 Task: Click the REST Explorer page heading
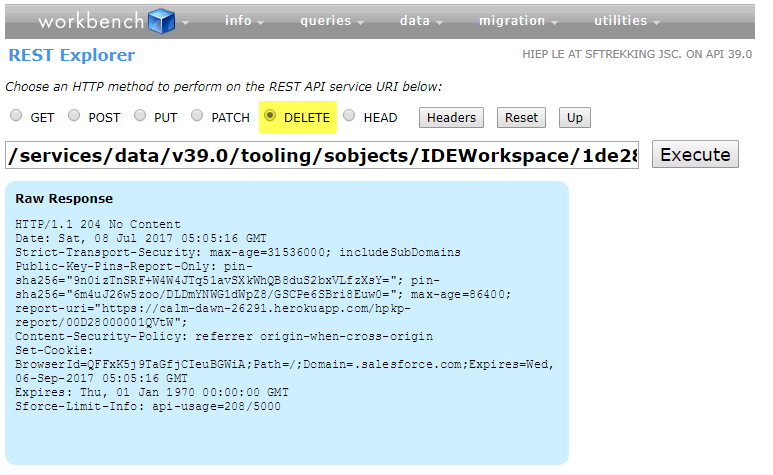pos(71,55)
